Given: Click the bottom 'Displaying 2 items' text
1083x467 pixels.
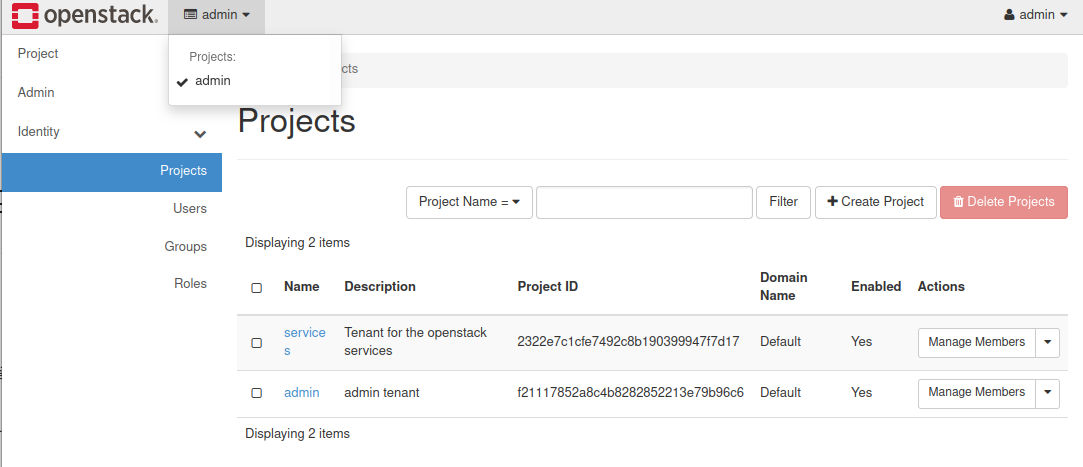Looking at the screenshot, I should coord(298,434).
